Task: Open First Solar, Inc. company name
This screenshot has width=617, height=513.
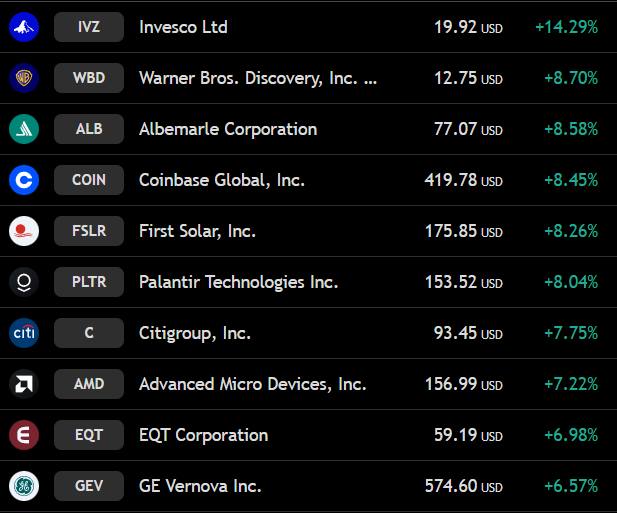Action: (x=198, y=231)
